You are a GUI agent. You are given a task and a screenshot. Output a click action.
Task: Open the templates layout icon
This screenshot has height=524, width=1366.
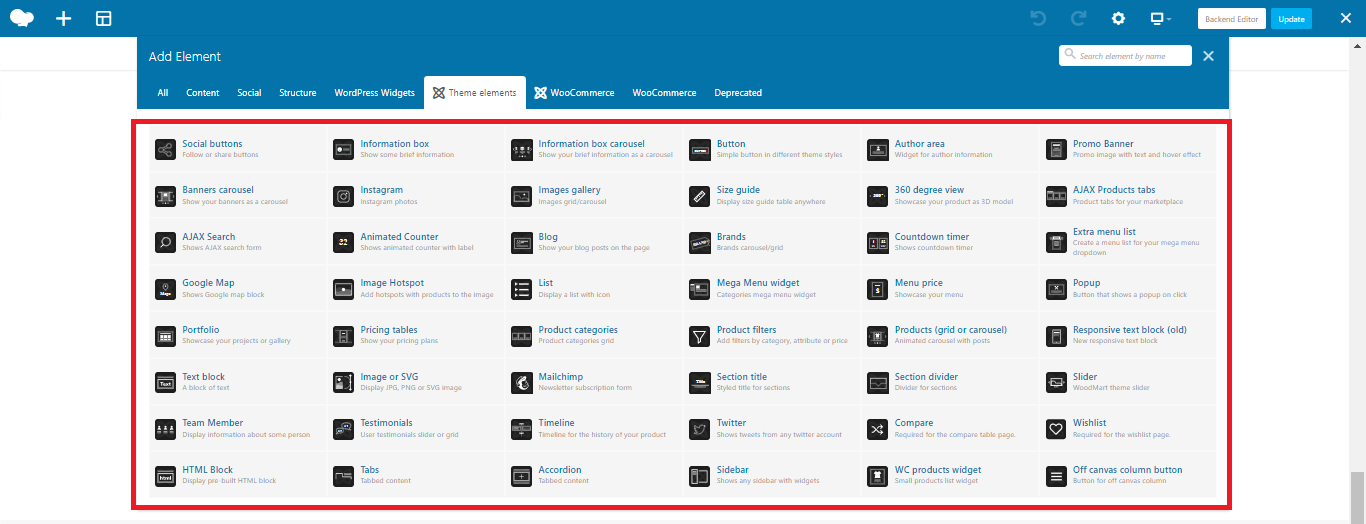104,18
